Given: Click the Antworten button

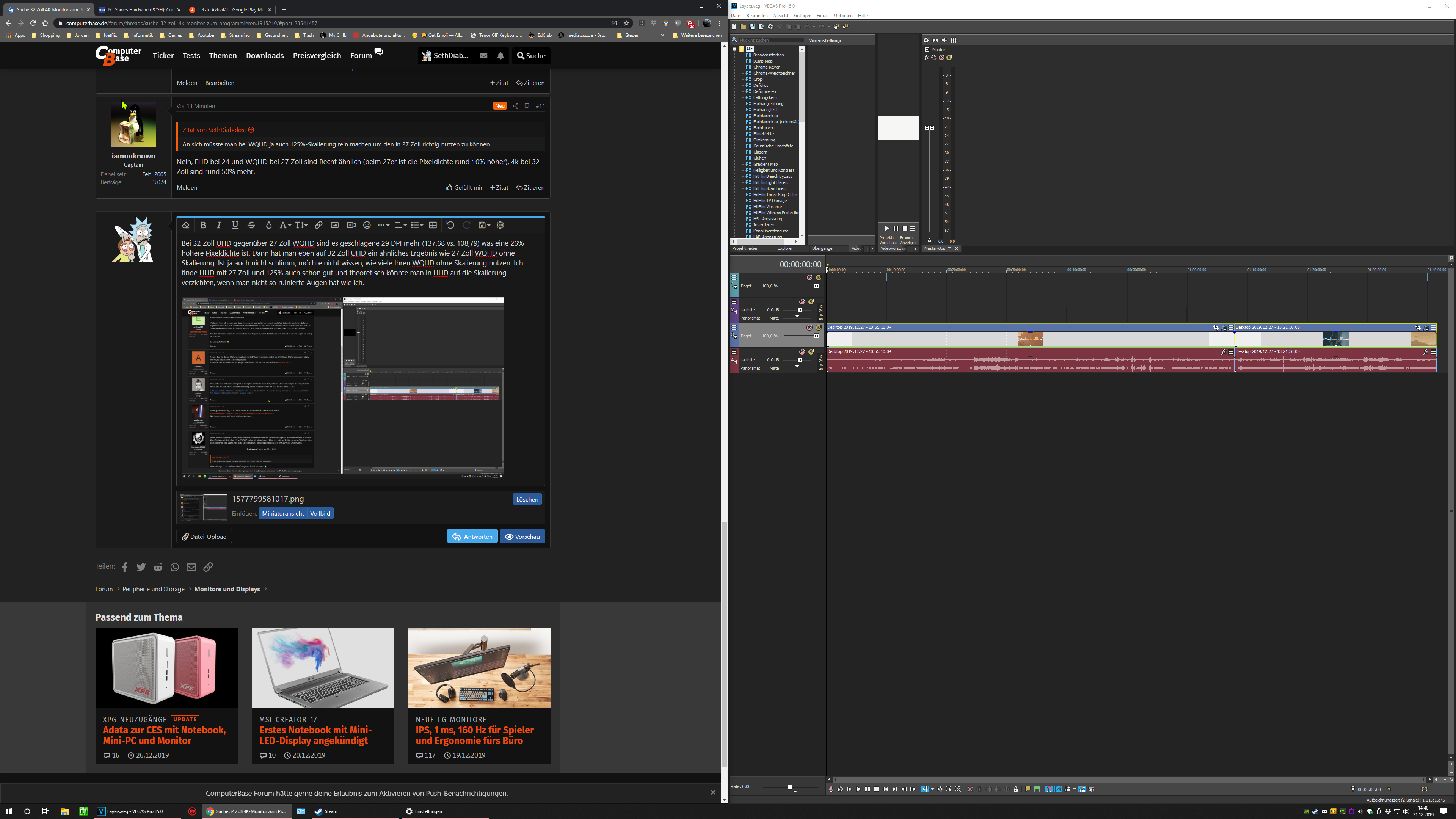Looking at the screenshot, I should pos(472,537).
